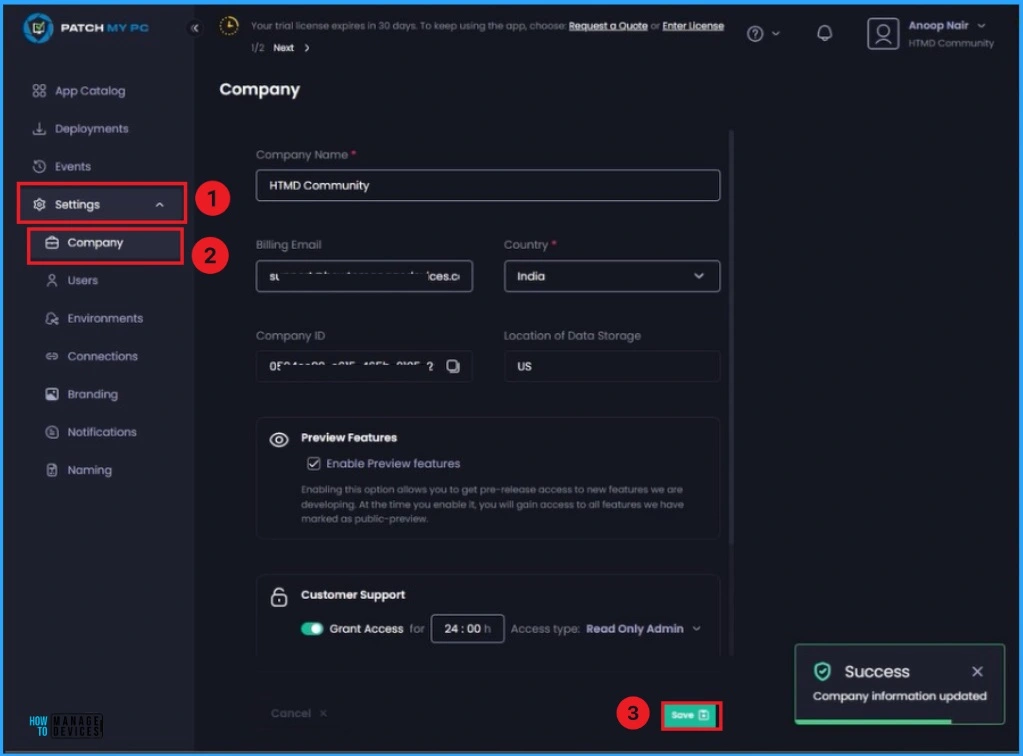Click the Deployments download icon
Image resolution: width=1023 pixels, height=756 pixels.
point(39,129)
